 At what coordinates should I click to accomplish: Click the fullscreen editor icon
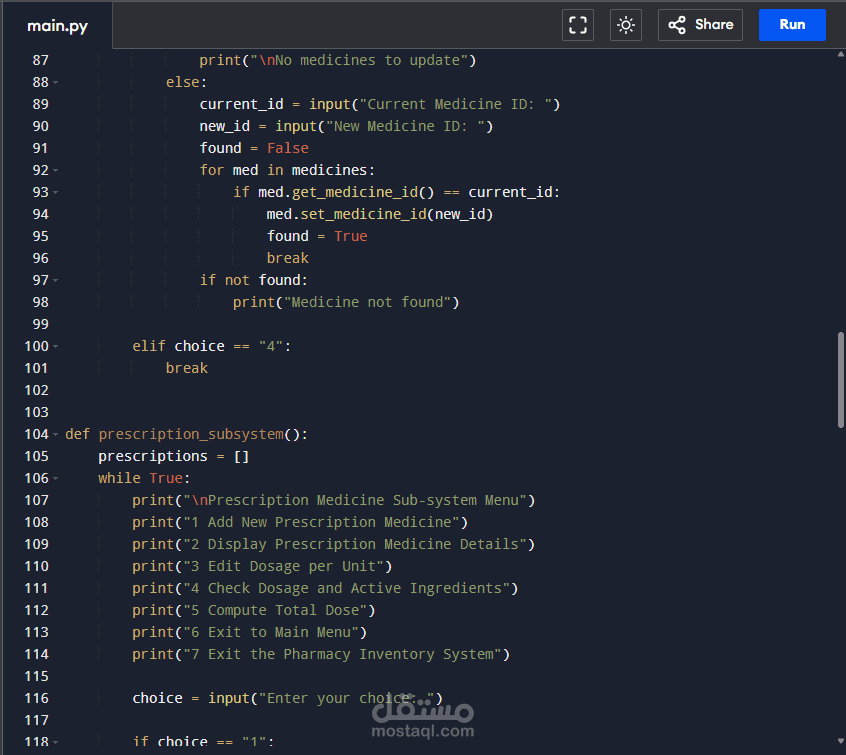click(577, 25)
